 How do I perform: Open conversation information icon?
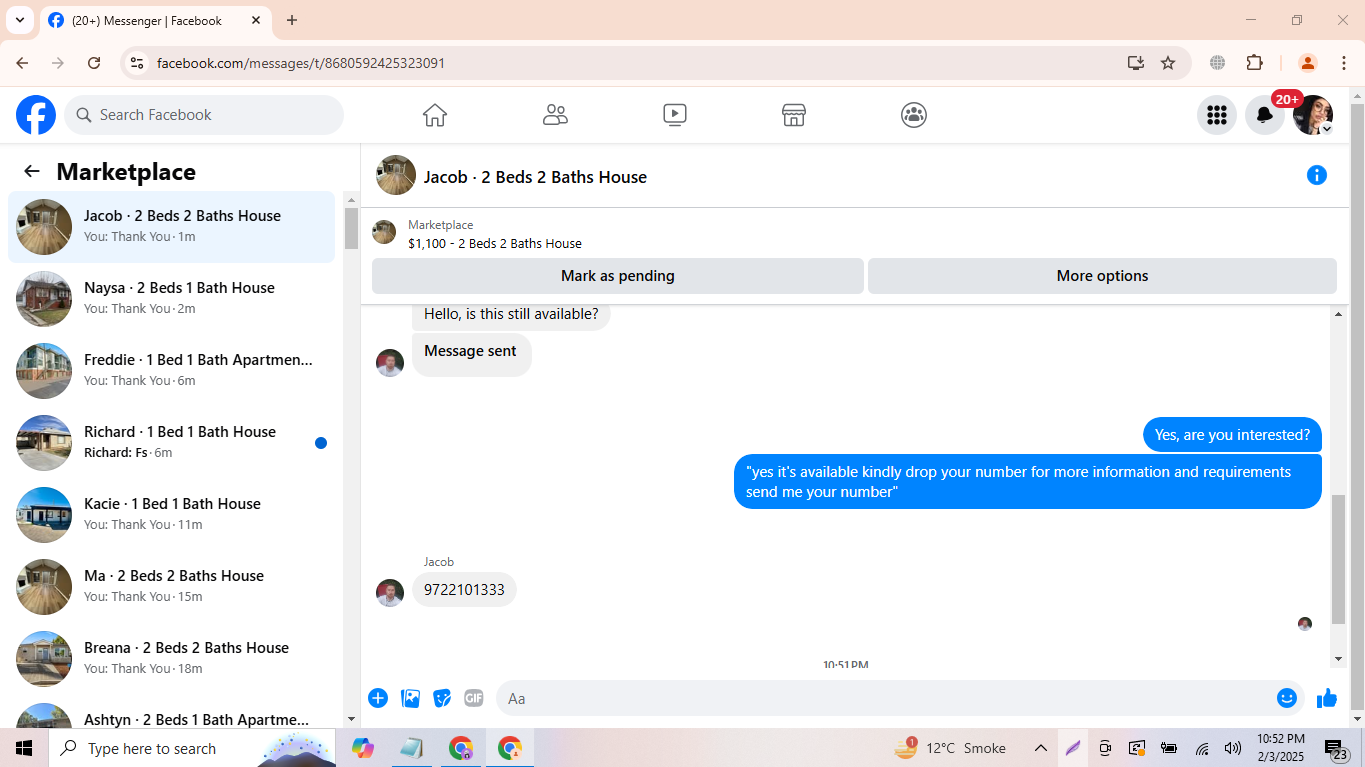click(1317, 175)
